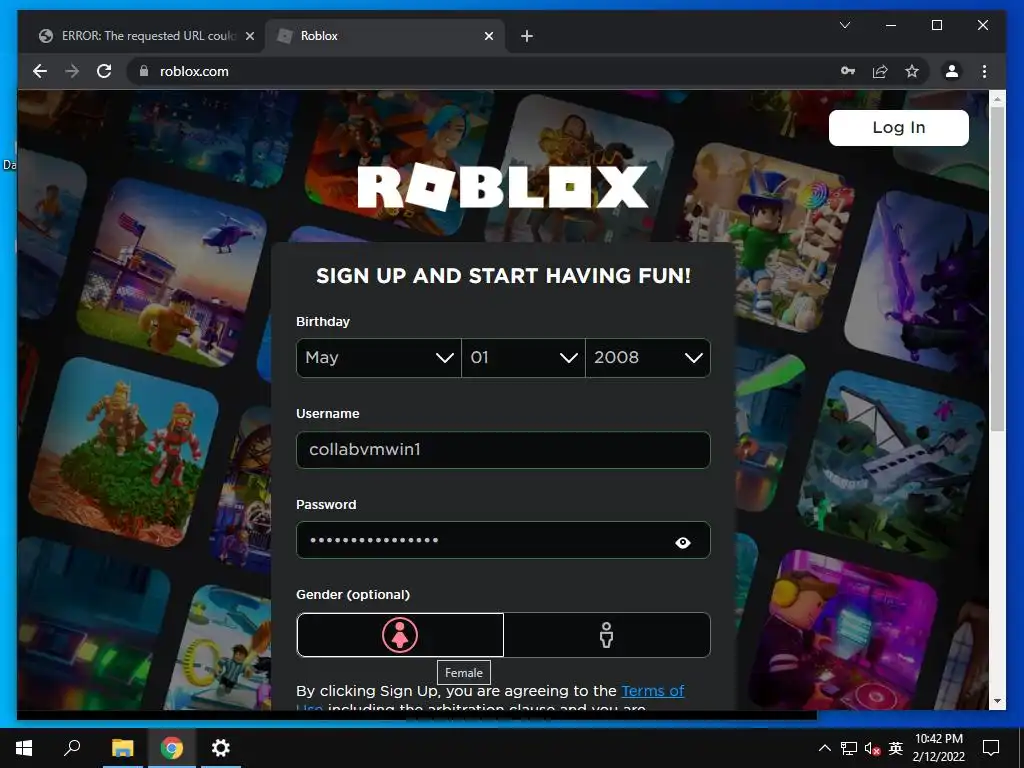The height and width of the screenshot is (768, 1024).
Task: Open the taskbar clock showing 10:42 PM
Action: coord(938,748)
